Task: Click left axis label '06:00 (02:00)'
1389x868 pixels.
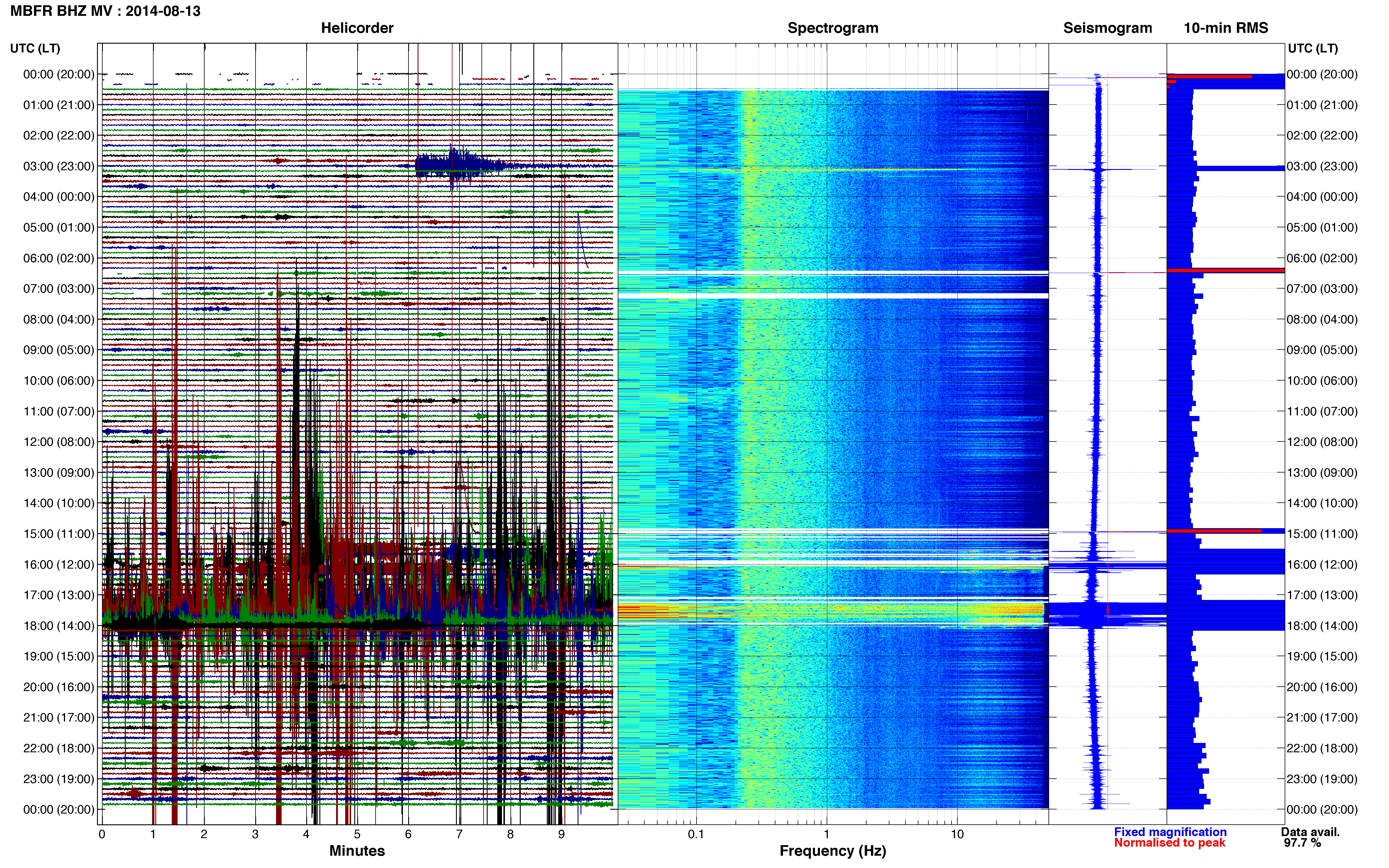Action: (x=59, y=258)
